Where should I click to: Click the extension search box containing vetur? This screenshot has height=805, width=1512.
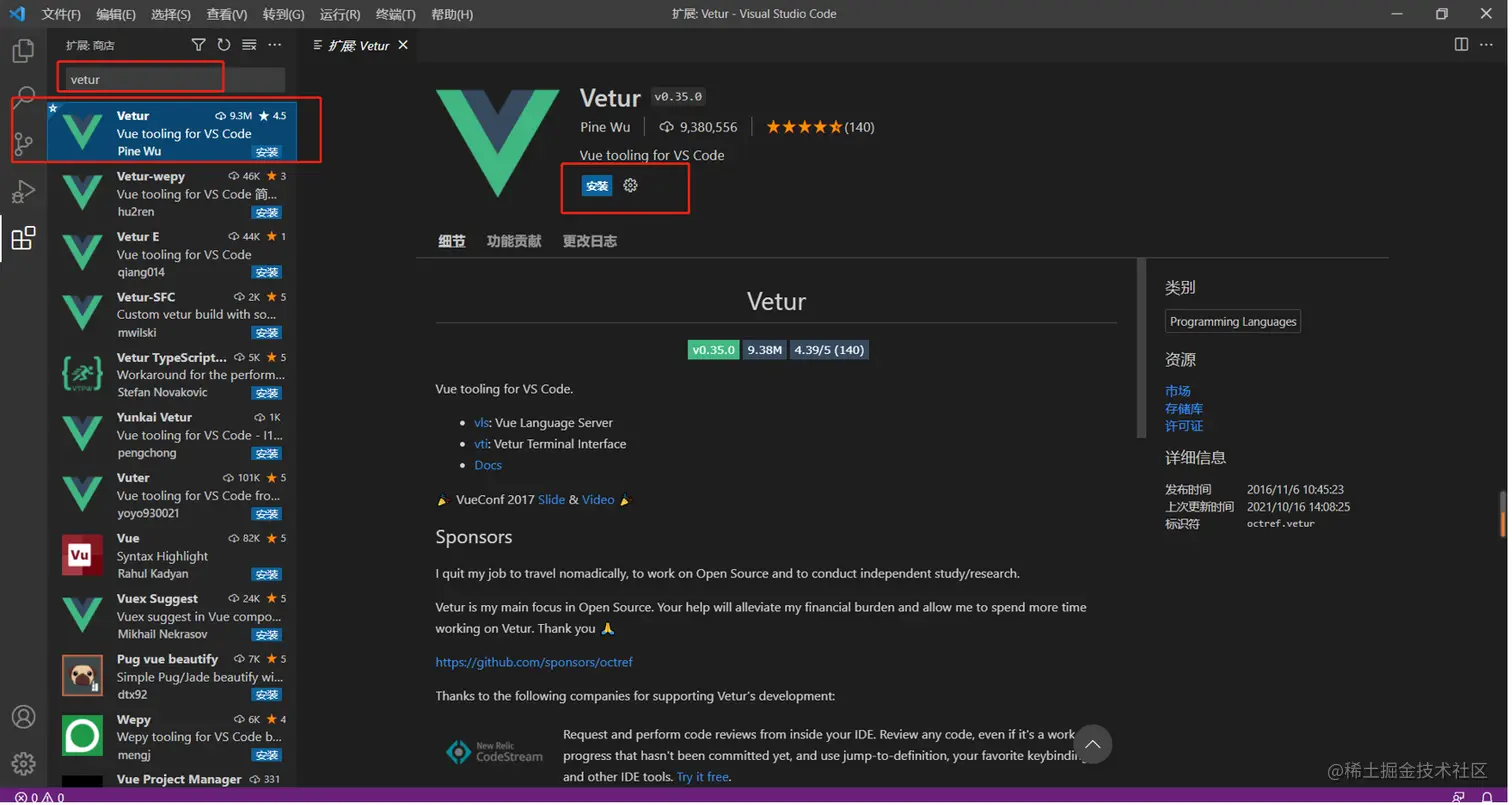[174, 79]
